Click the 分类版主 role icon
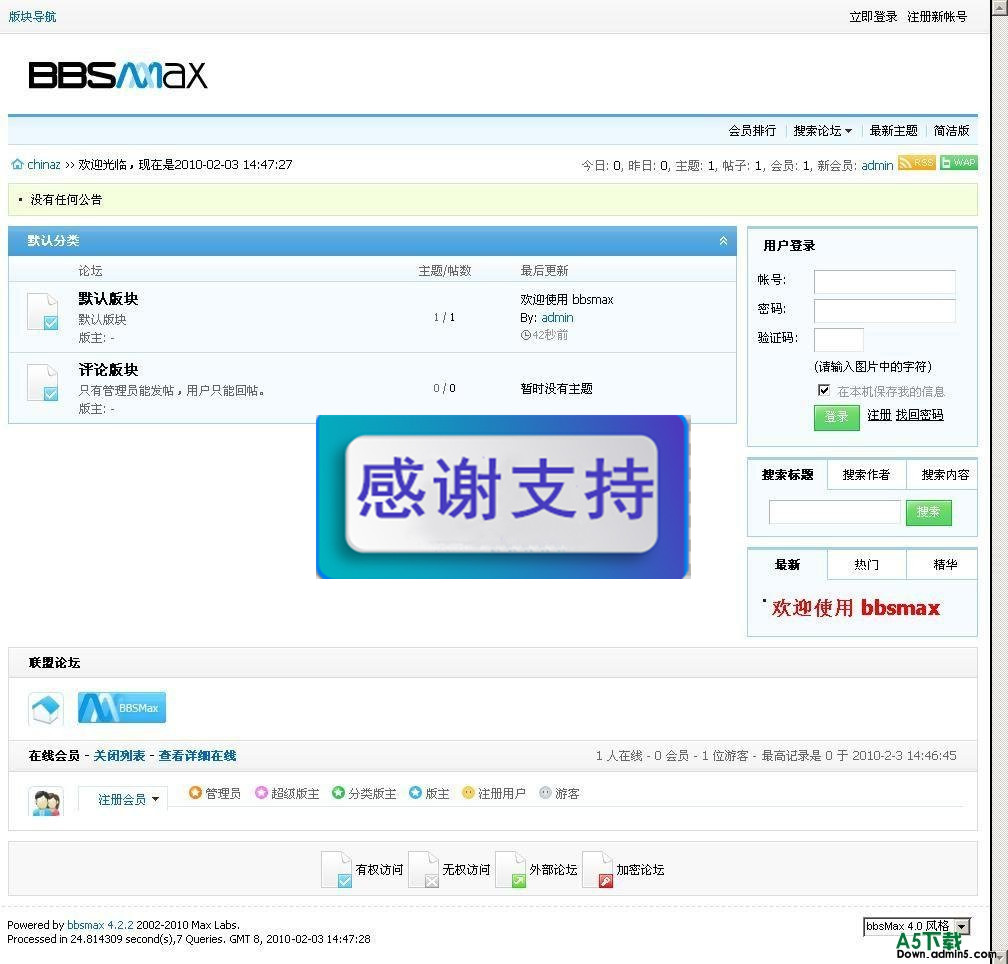Screen dimensions: 1008x964 pyautogui.click(x=338, y=793)
